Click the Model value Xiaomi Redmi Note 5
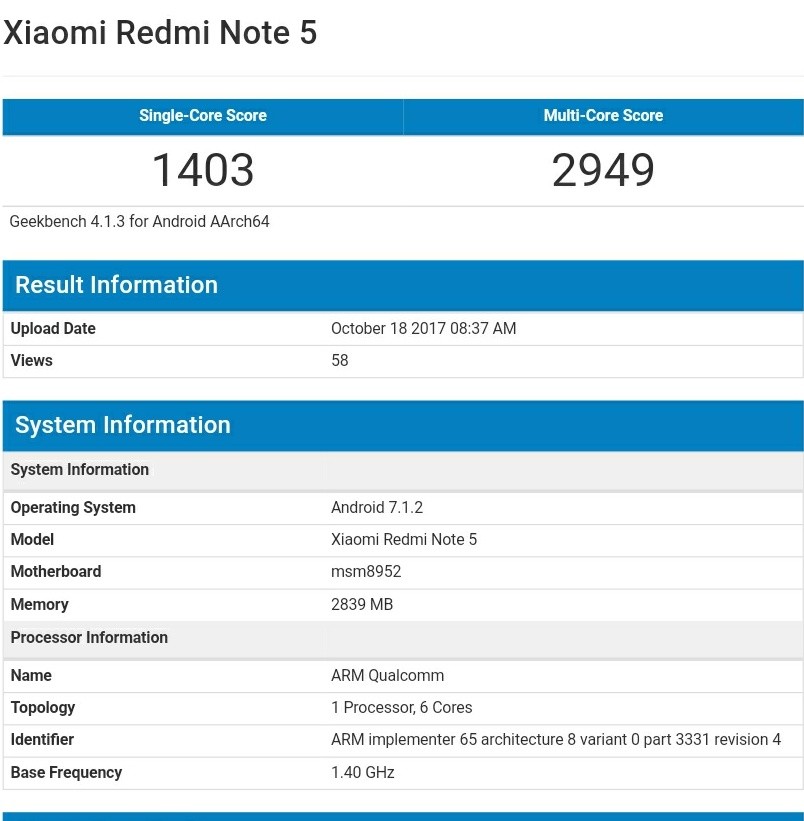The height and width of the screenshot is (821, 804). pos(404,540)
